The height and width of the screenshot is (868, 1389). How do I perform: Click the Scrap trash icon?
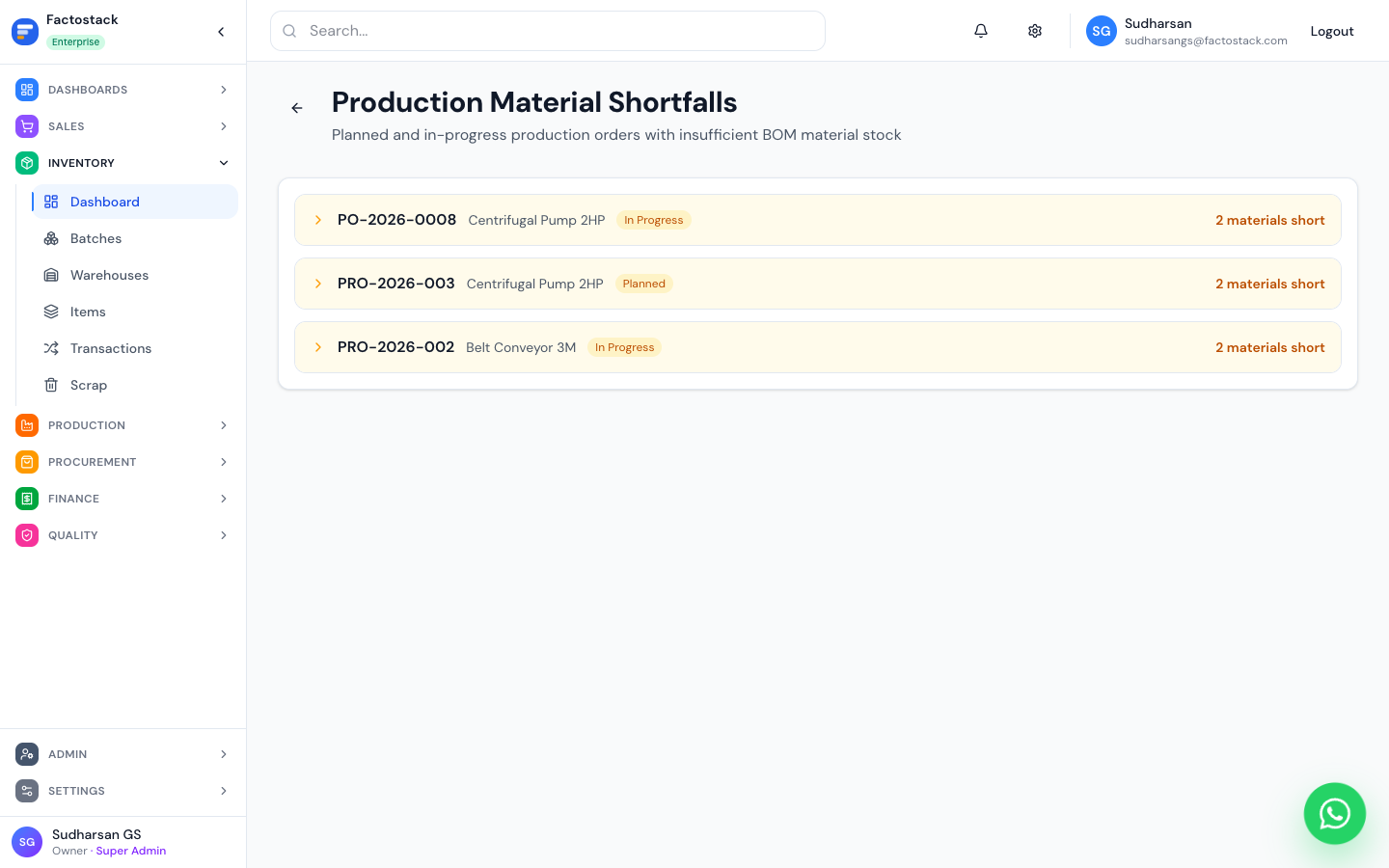[x=51, y=385]
